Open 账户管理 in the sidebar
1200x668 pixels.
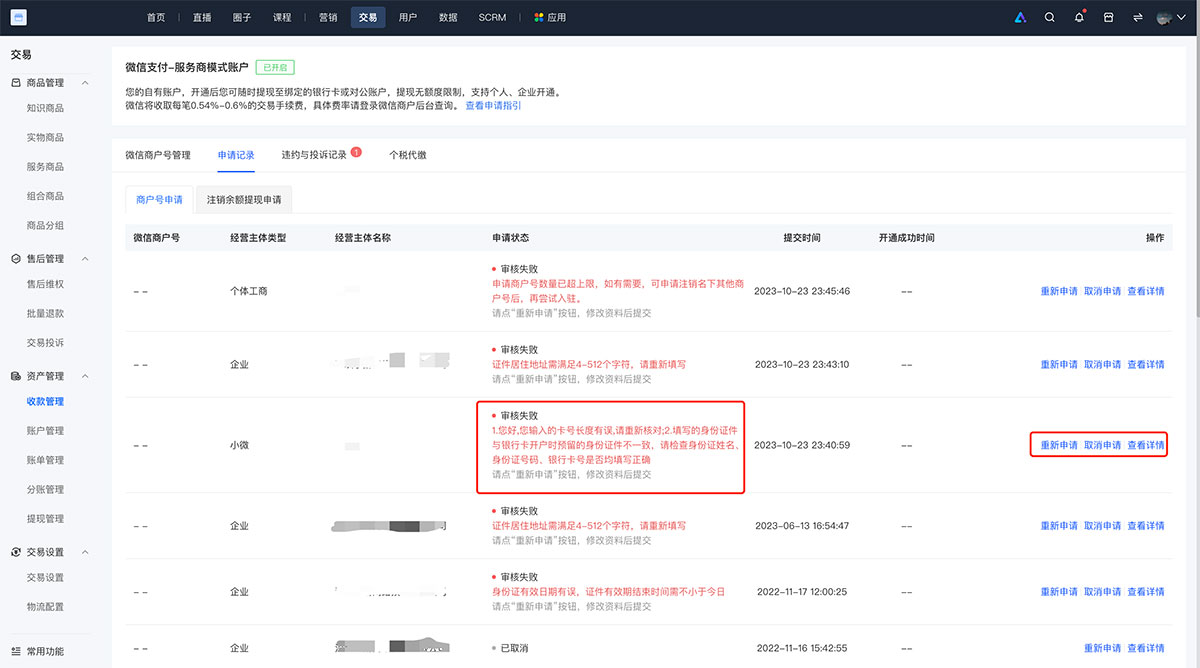pyautogui.click(x=45, y=431)
